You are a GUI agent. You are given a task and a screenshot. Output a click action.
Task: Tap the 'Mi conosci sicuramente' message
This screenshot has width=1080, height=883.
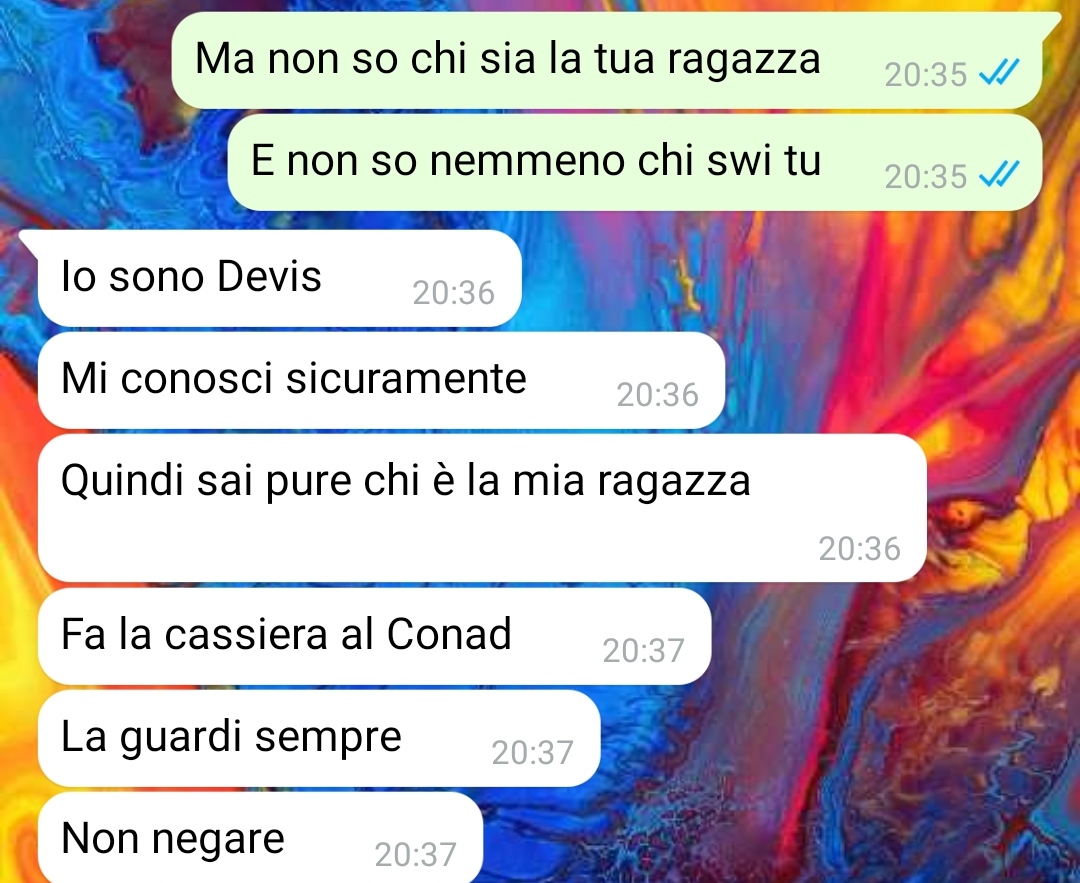coord(381,380)
